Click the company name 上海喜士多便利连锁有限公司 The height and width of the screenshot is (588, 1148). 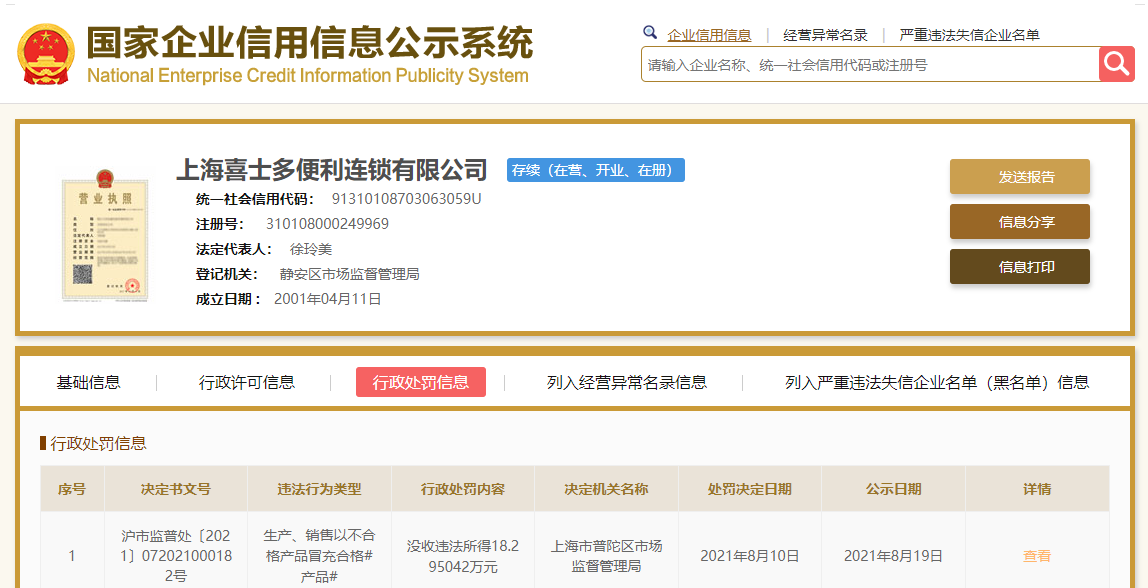click(332, 170)
